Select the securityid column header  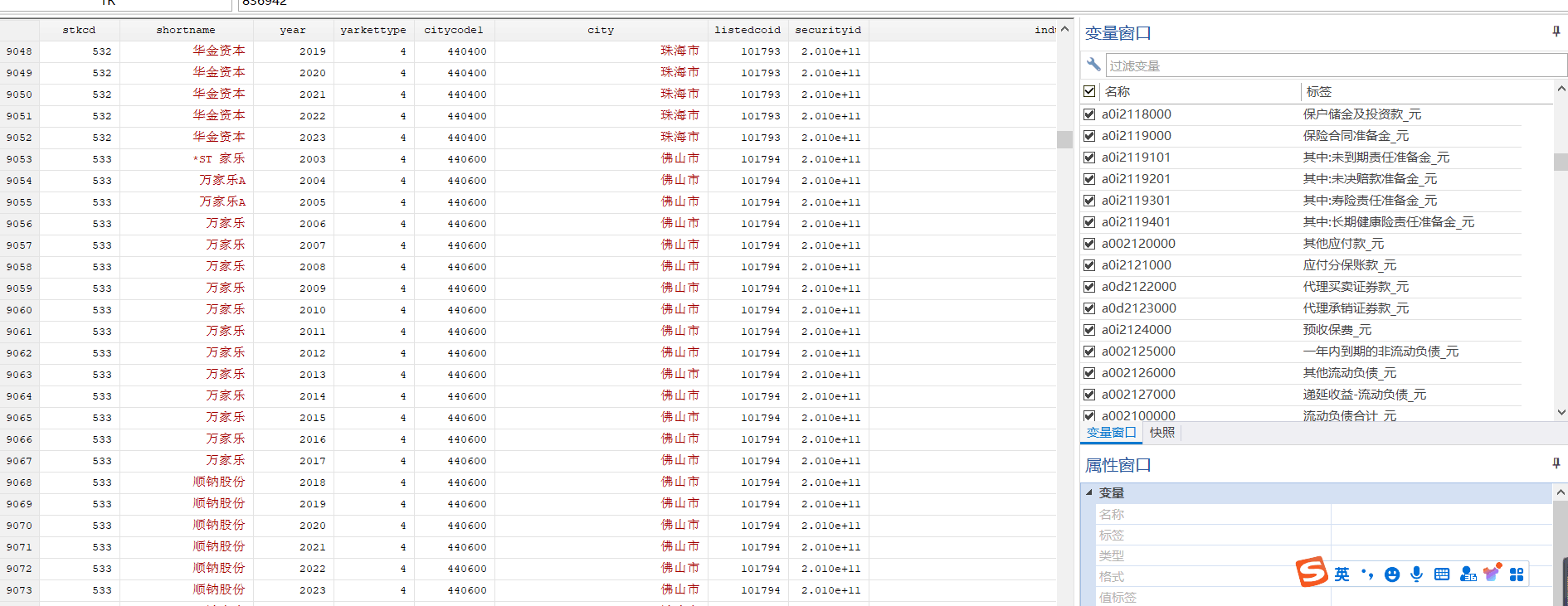tap(828, 30)
